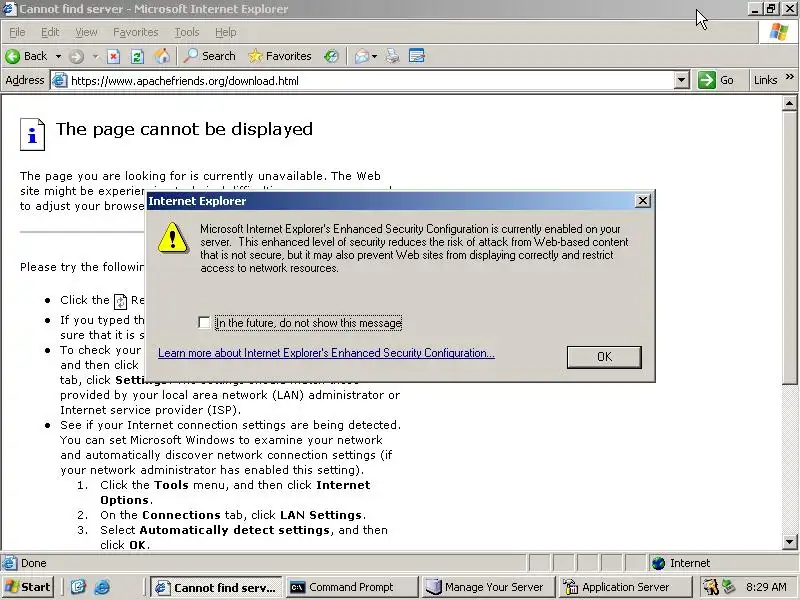Screen dimensions: 800x600
Task: Click the Mail envelope toolbar icon
Action: click(362, 56)
